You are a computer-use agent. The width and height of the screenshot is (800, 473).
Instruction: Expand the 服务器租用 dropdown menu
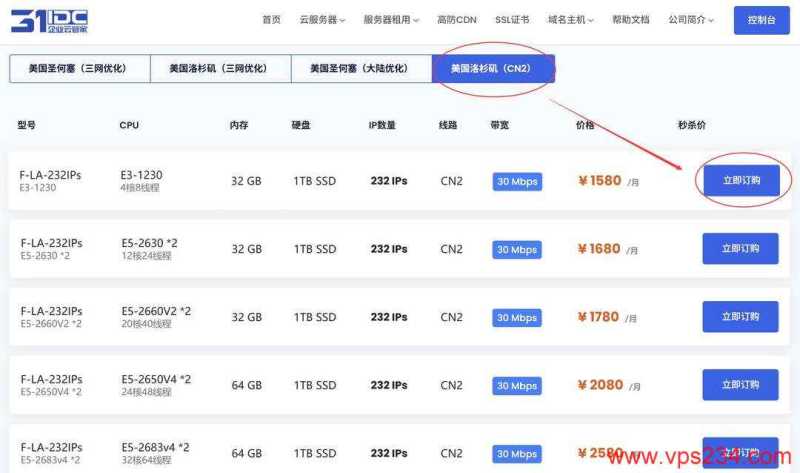[x=390, y=20]
